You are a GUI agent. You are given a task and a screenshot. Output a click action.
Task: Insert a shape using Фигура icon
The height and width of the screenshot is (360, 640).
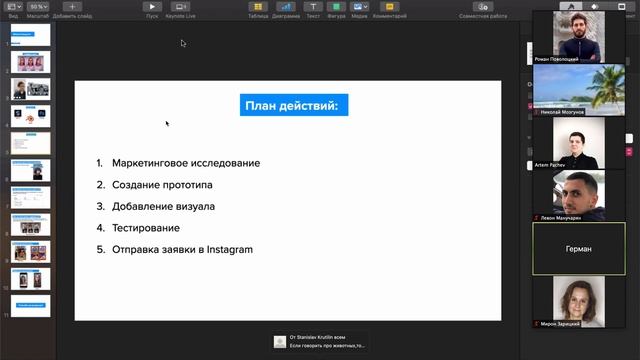click(336, 7)
